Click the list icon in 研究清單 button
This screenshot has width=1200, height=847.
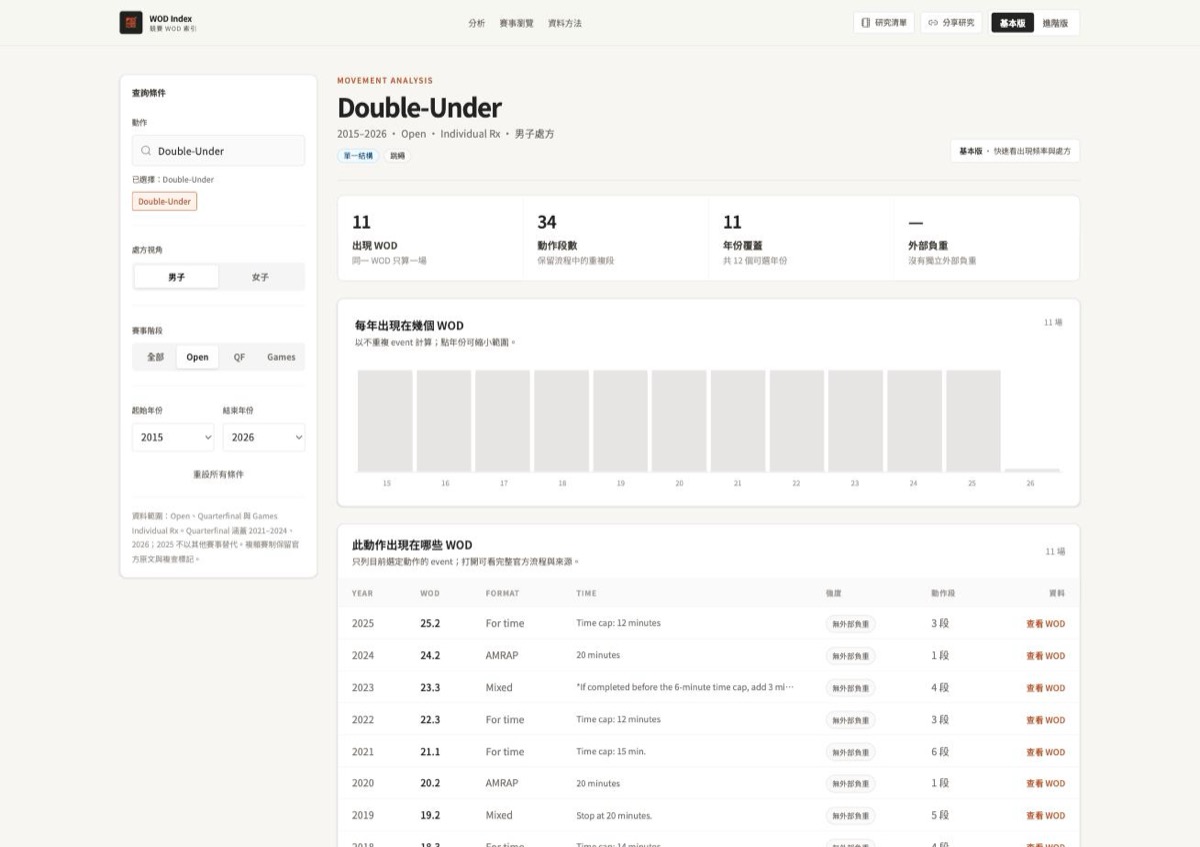click(x=866, y=23)
